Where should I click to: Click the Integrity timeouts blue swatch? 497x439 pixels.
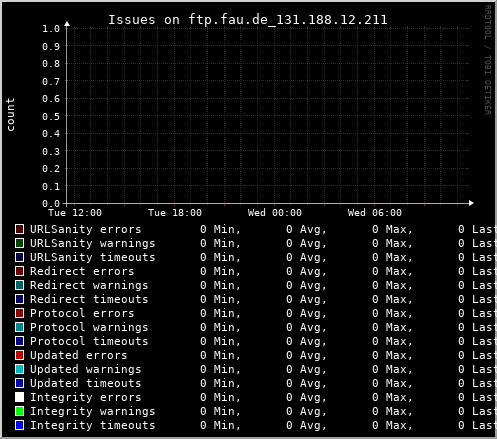point(19,425)
